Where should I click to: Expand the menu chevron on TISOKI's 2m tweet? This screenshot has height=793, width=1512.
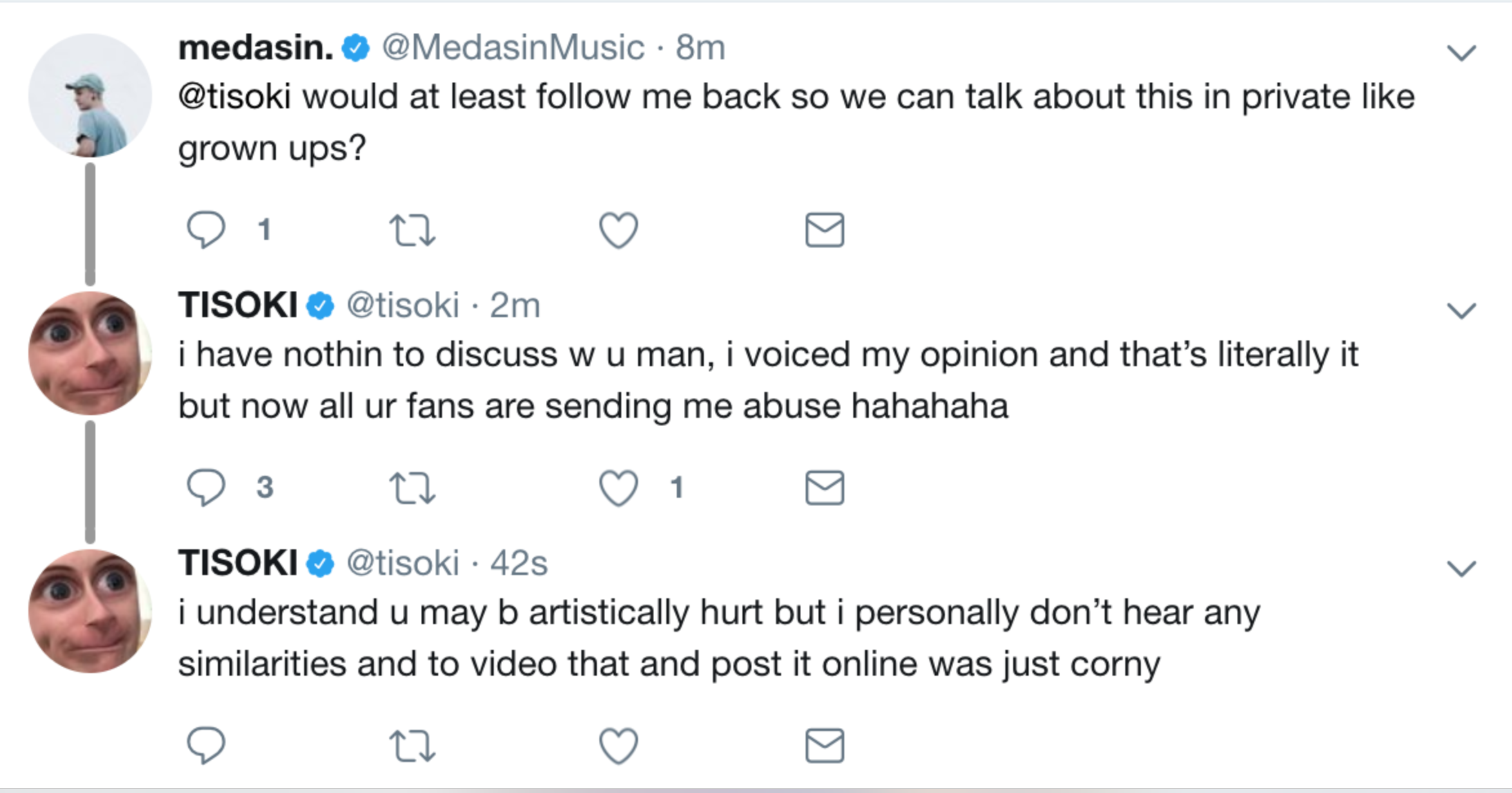coord(1461,311)
